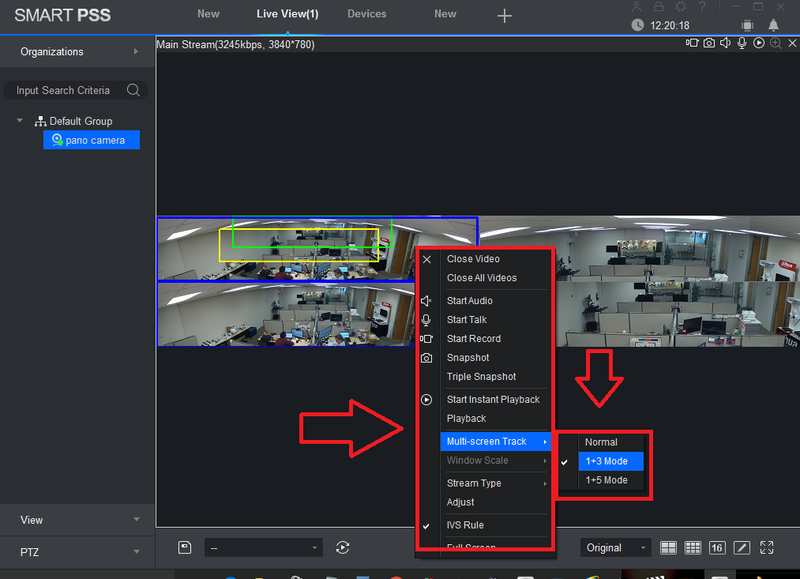The height and width of the screenshot is (579, 800).
Task: Open the Original scale dropdown
Action: point(615,548)
